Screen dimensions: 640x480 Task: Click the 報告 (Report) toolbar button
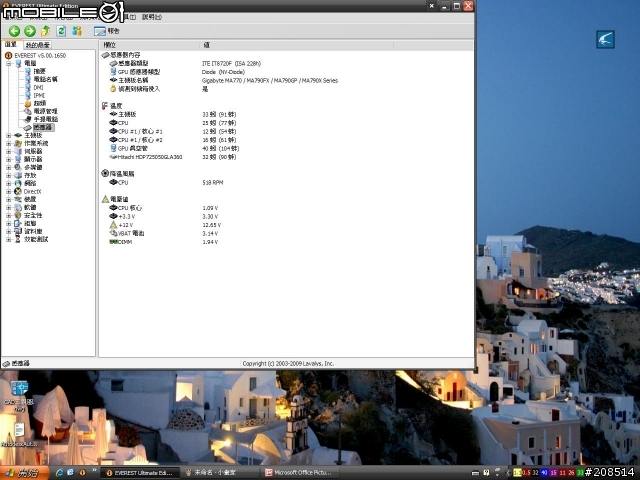(107, 31)
